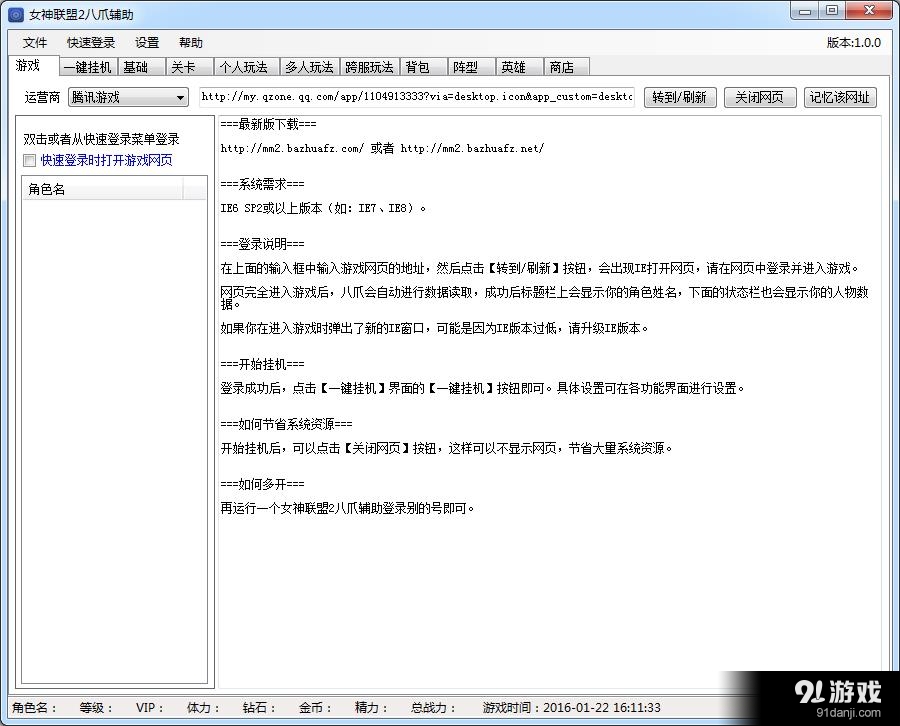Screen dimensions: 900x726
Task: Switch to the 多人玩法 tab
Action: [310, 67]
